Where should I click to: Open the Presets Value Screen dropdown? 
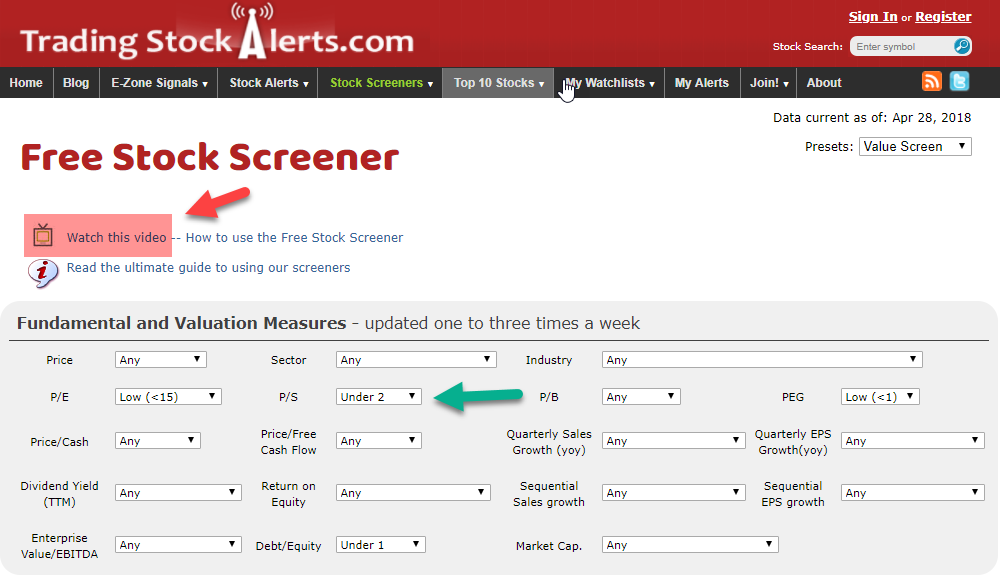point(915,147)
